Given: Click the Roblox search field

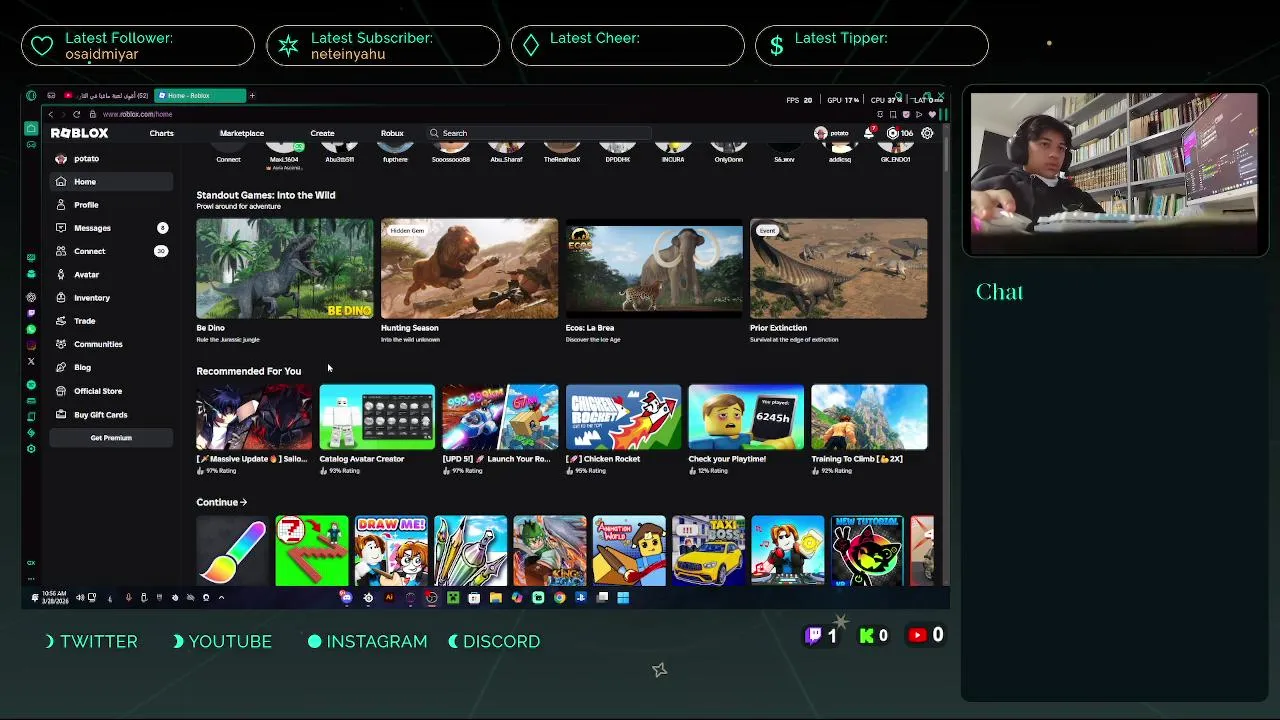Looking at the screenshot, I should 540,133.
